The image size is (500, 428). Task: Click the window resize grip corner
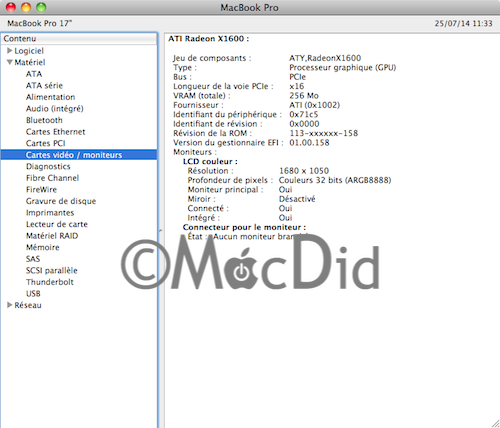(495, 423)
